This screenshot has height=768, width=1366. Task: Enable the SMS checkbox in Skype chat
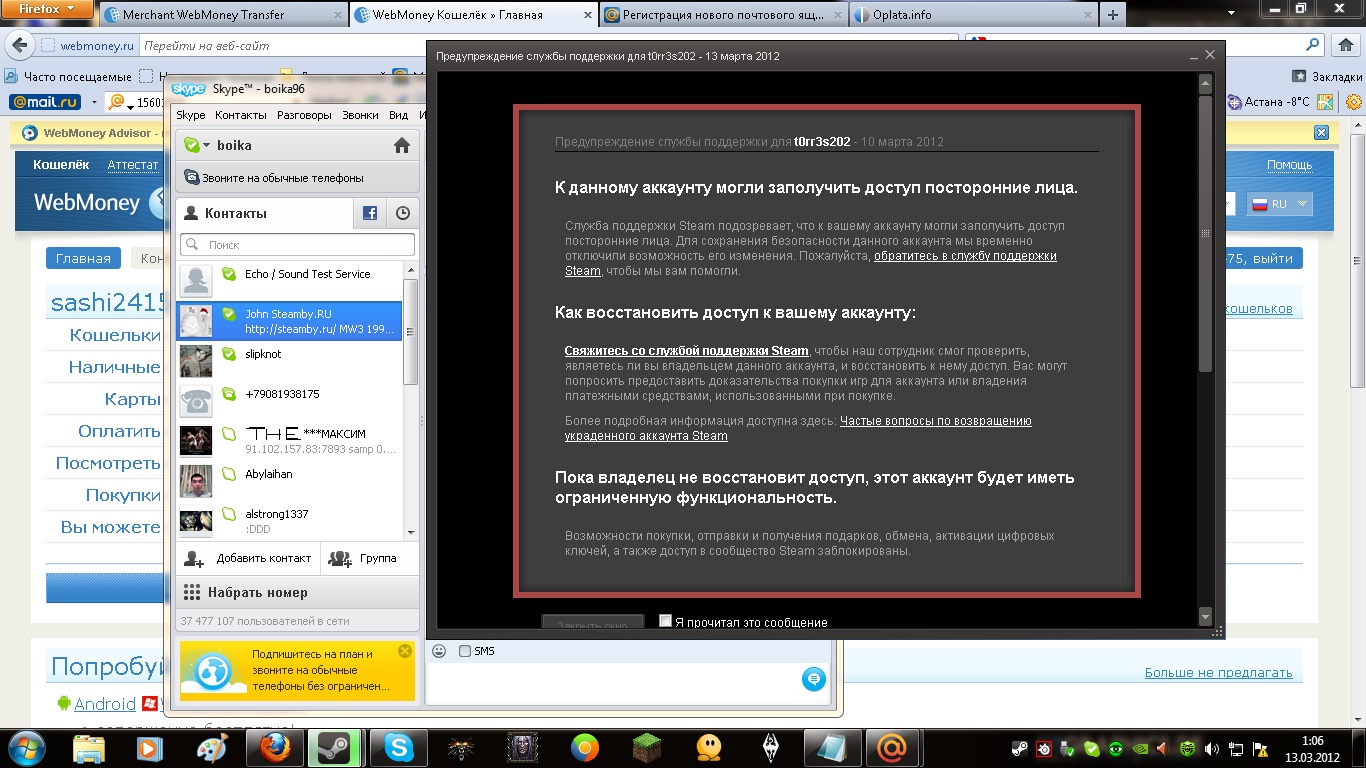point(464,652)
